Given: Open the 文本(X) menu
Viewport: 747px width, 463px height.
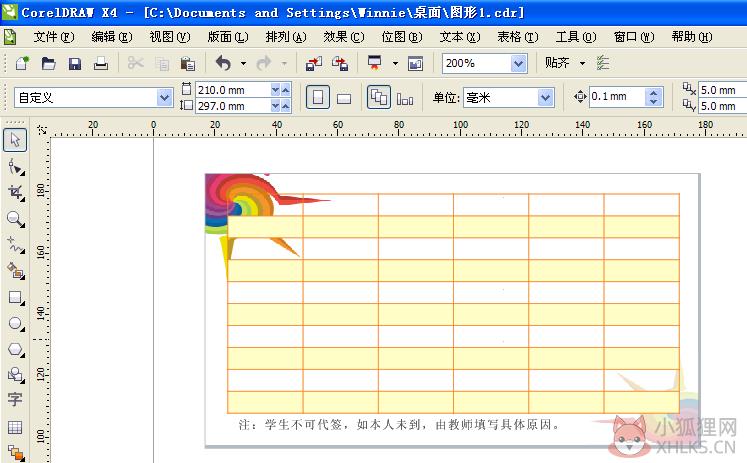Looking at the screenshot, I should click(x=460, y=37).
